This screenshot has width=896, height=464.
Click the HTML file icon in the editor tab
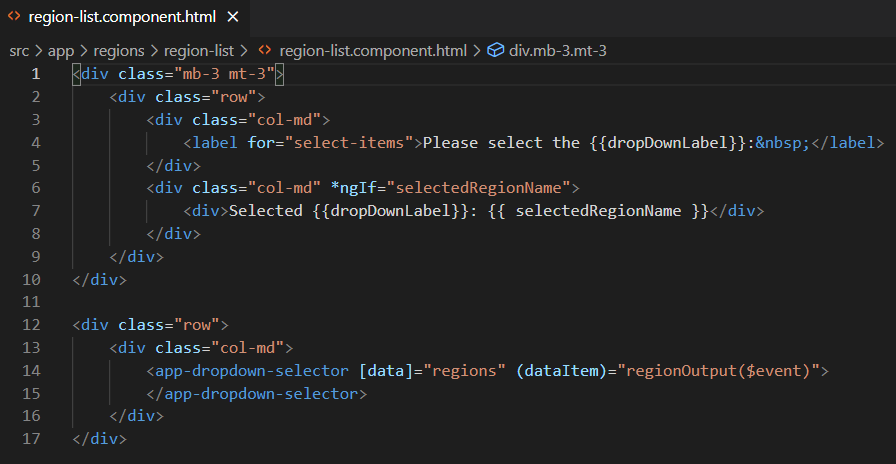(x=14, y=18)
